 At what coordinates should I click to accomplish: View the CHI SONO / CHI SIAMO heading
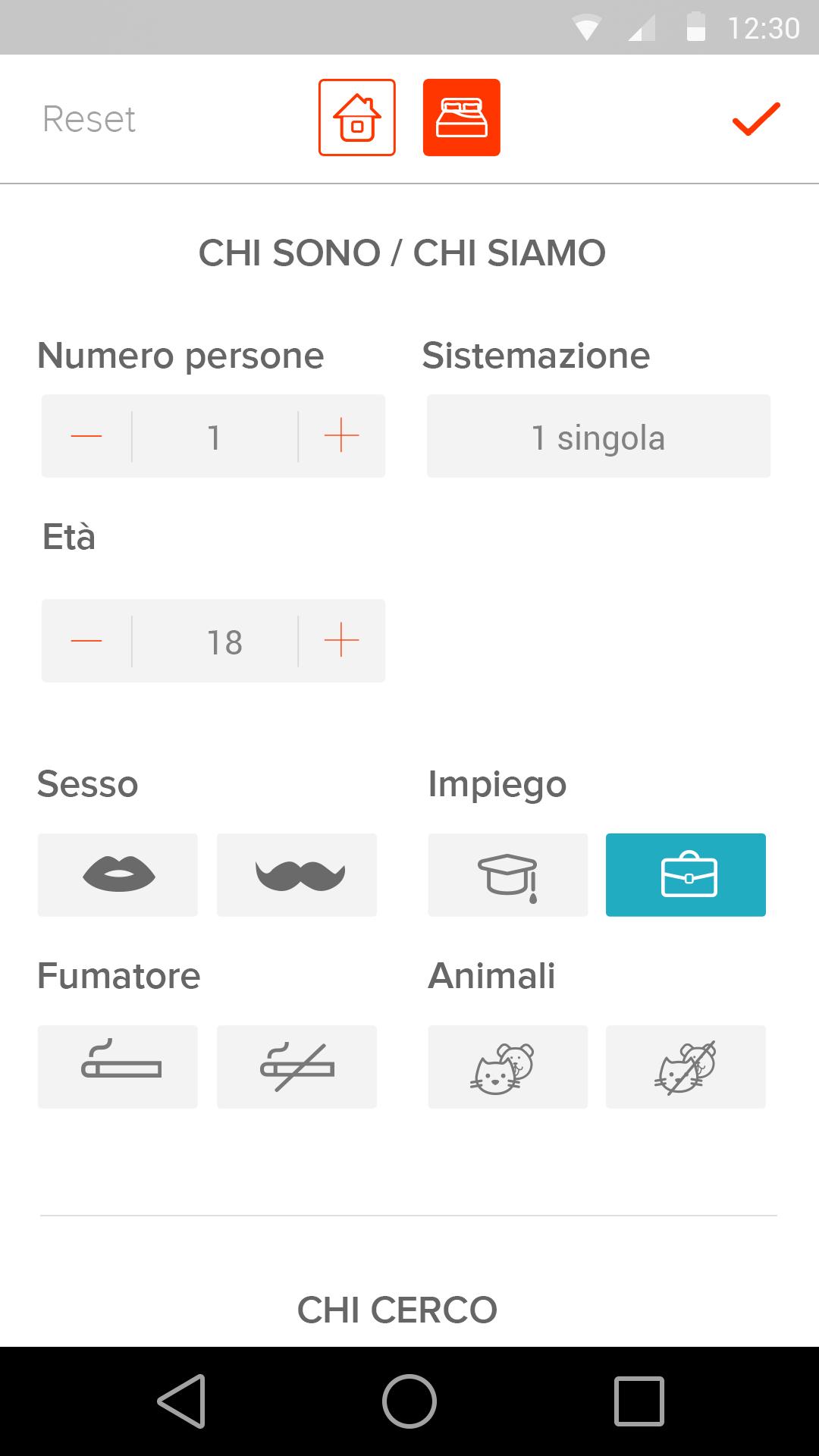pyautogui.click(x=401, y=253)
